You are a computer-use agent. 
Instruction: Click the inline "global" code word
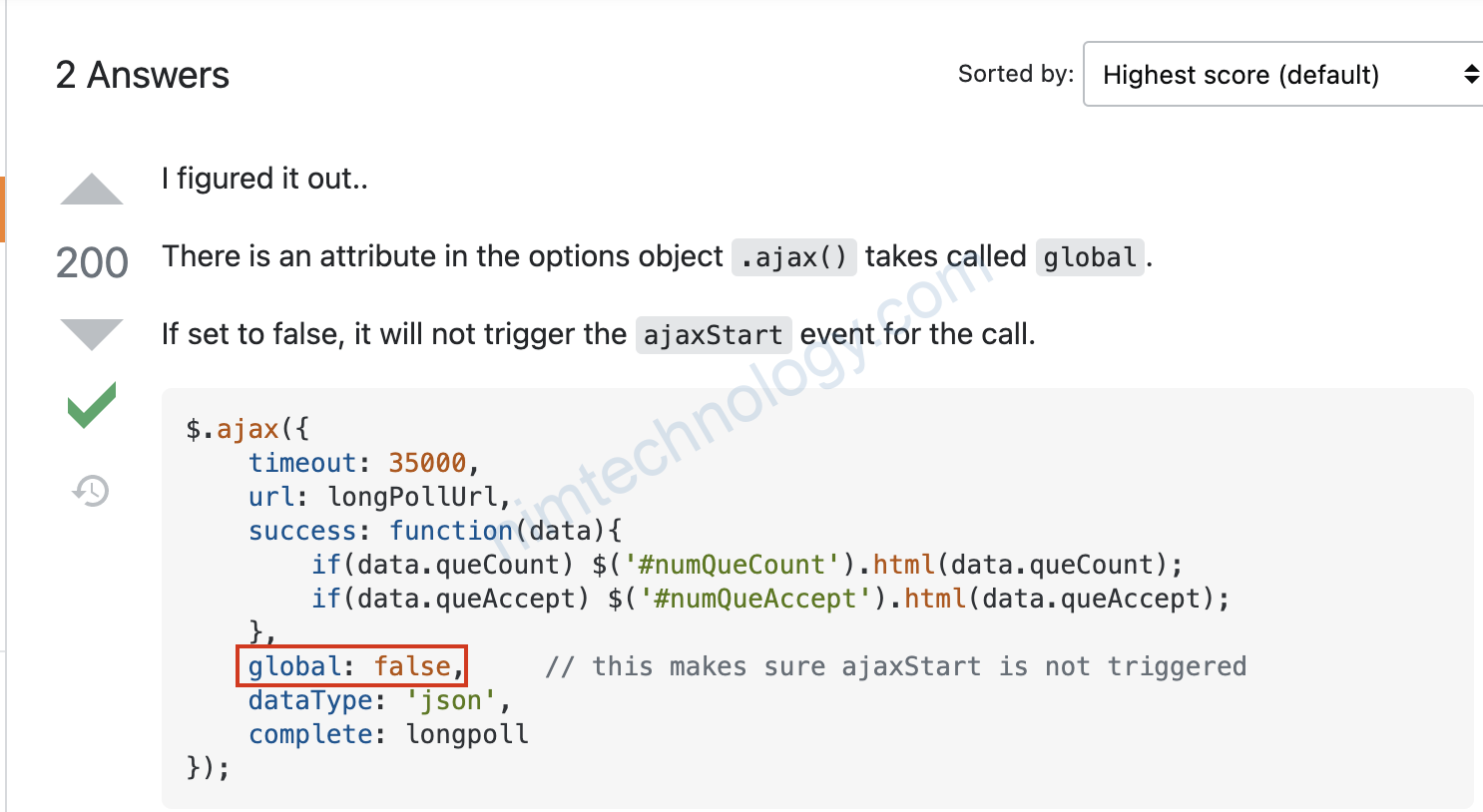[1089, 257]
